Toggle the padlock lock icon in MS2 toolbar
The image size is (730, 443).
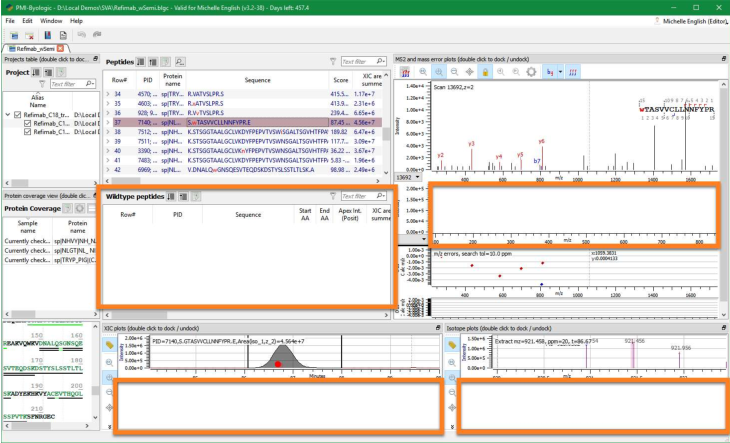coord(485,72)
